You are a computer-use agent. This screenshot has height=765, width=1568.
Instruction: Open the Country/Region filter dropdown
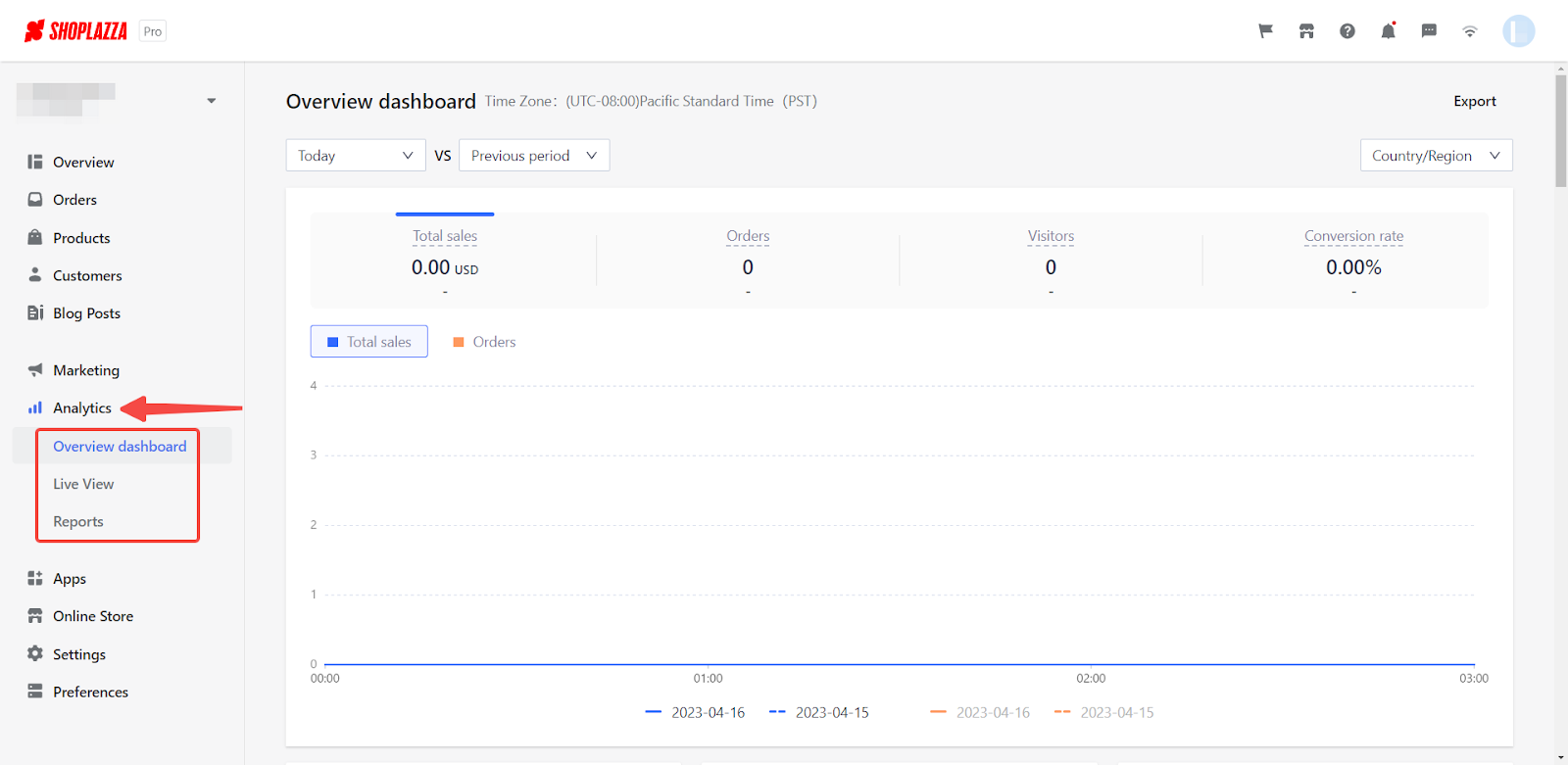click(x=1436, y=156)
